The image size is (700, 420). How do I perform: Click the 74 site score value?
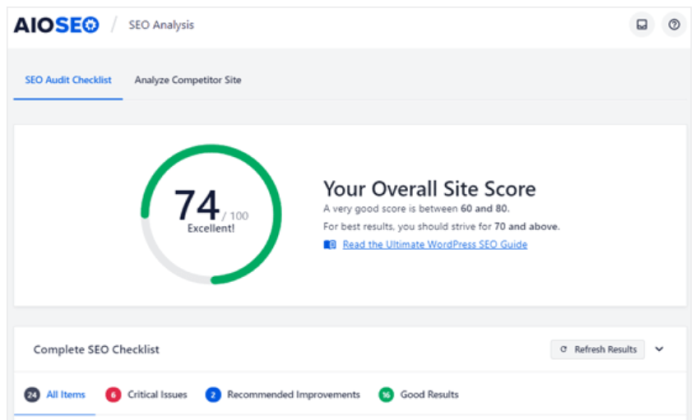(x=196, y=205)
